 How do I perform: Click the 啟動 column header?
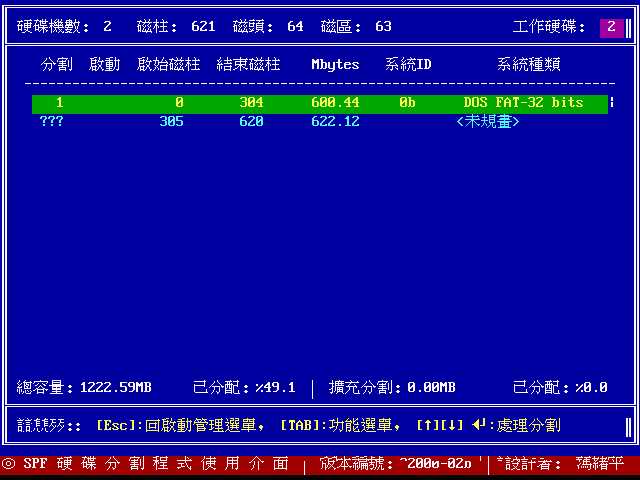[104, 65]
